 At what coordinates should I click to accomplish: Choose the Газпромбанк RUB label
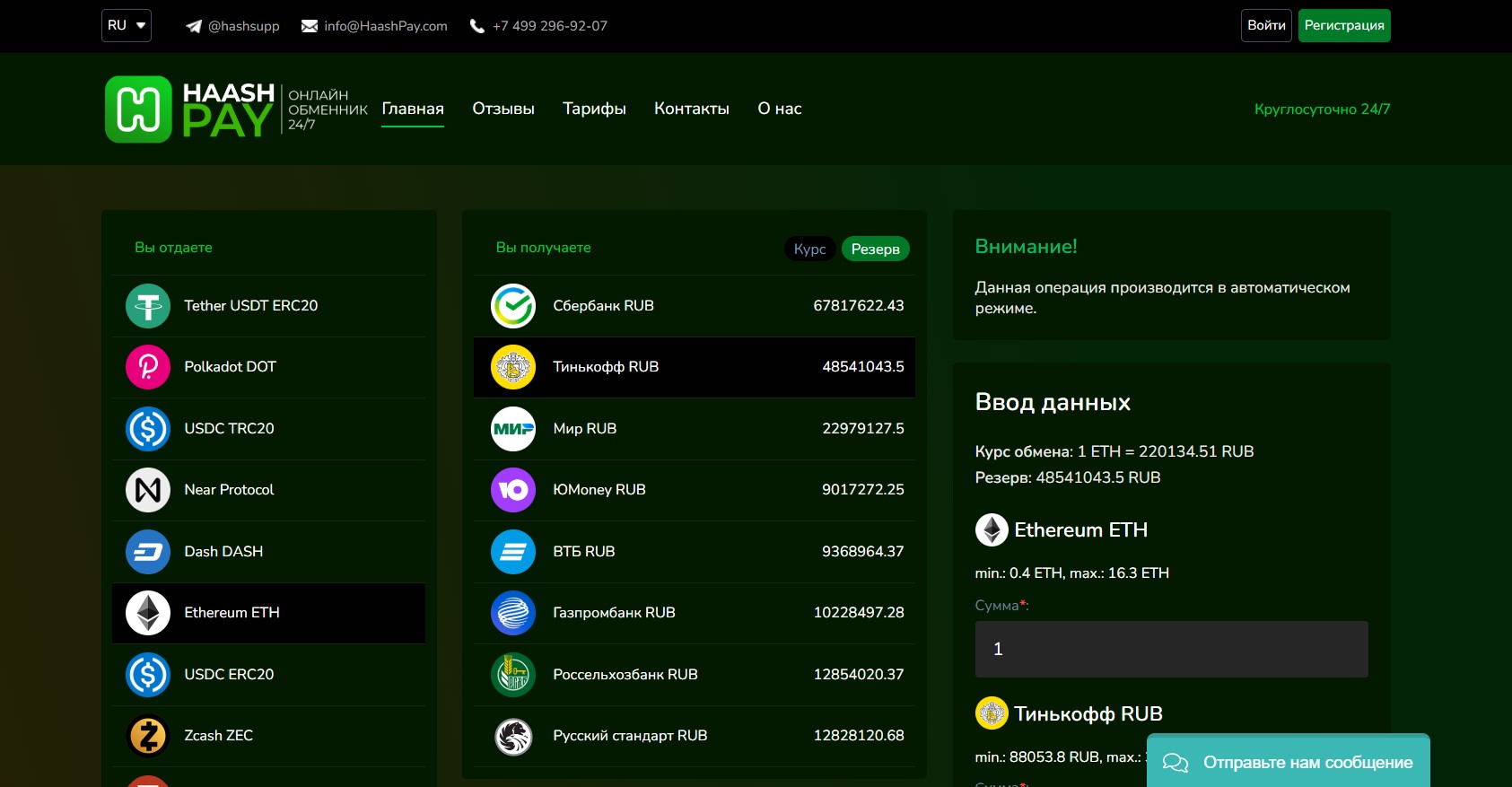click(x=615, y=613)
